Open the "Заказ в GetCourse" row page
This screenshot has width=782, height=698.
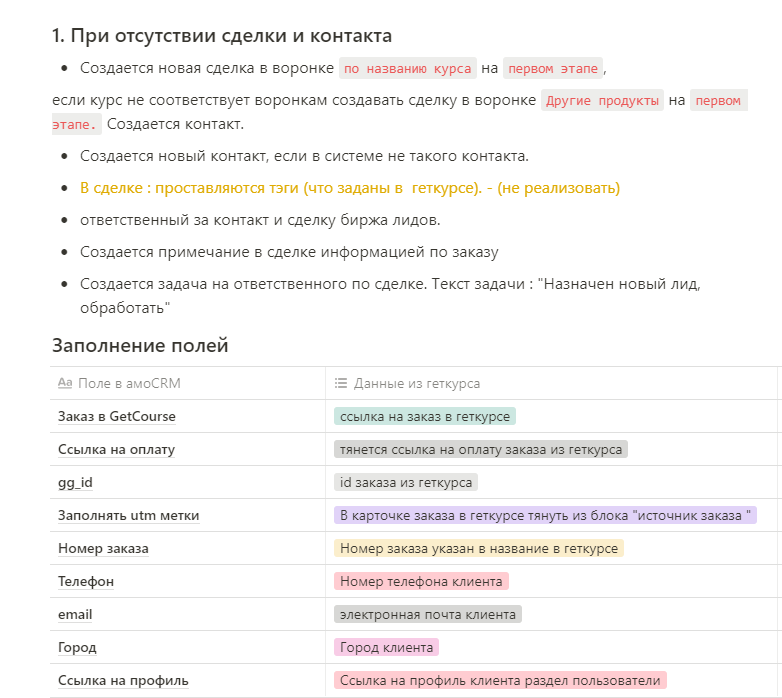pos(117,416)
